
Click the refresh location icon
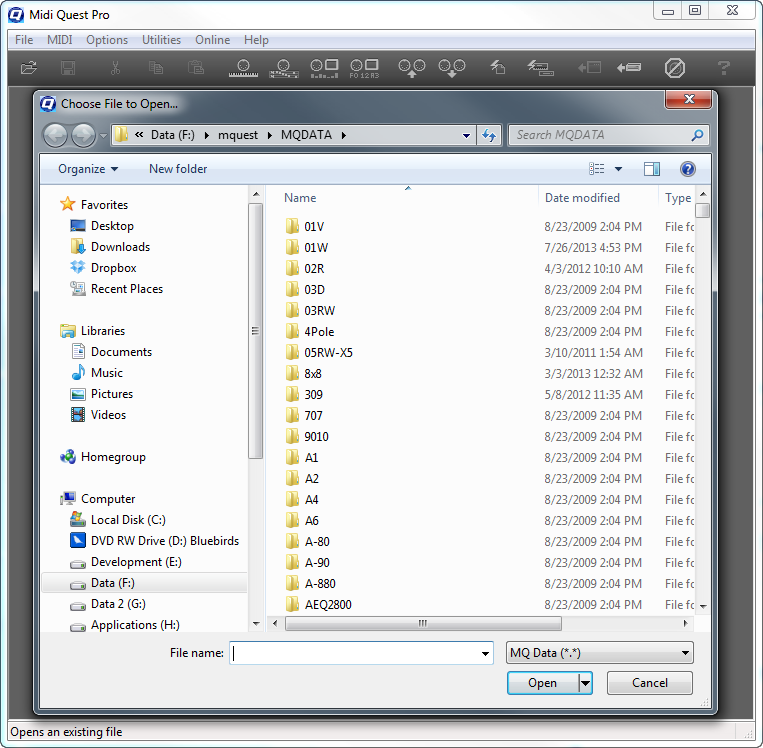click(489, 135)
